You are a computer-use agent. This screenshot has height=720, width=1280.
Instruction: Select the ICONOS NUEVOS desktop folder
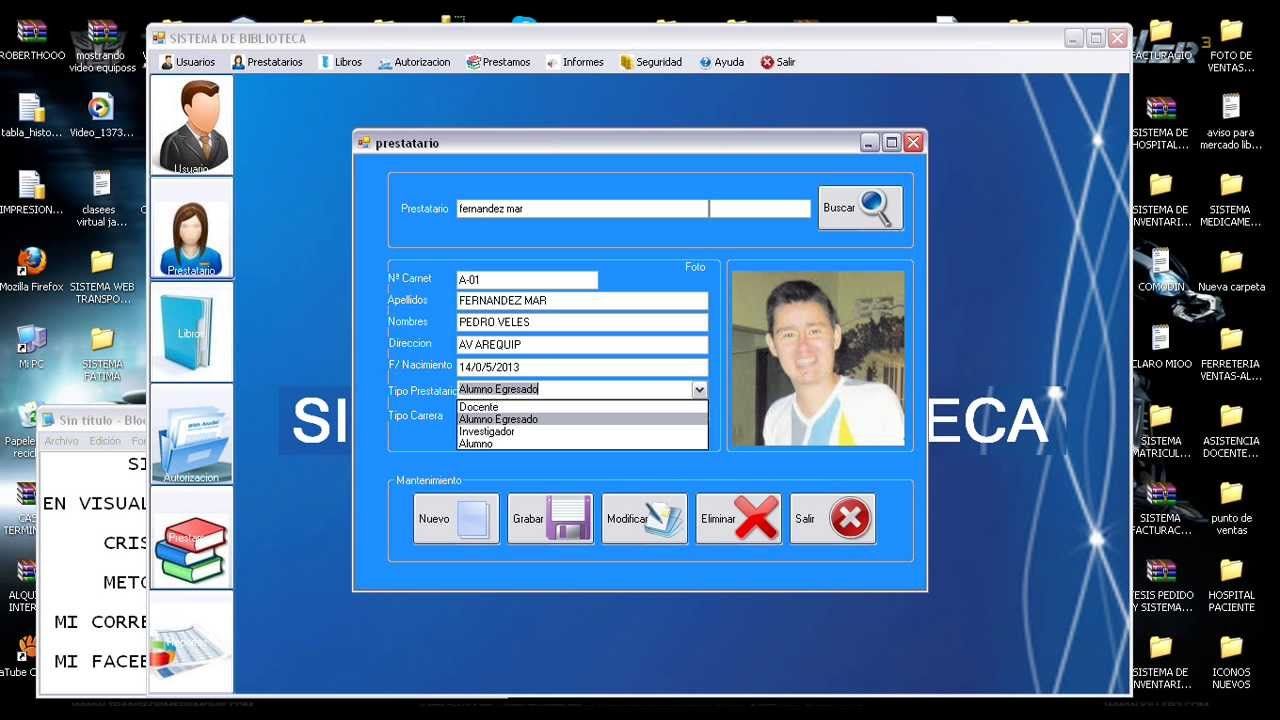point(1231,661)
